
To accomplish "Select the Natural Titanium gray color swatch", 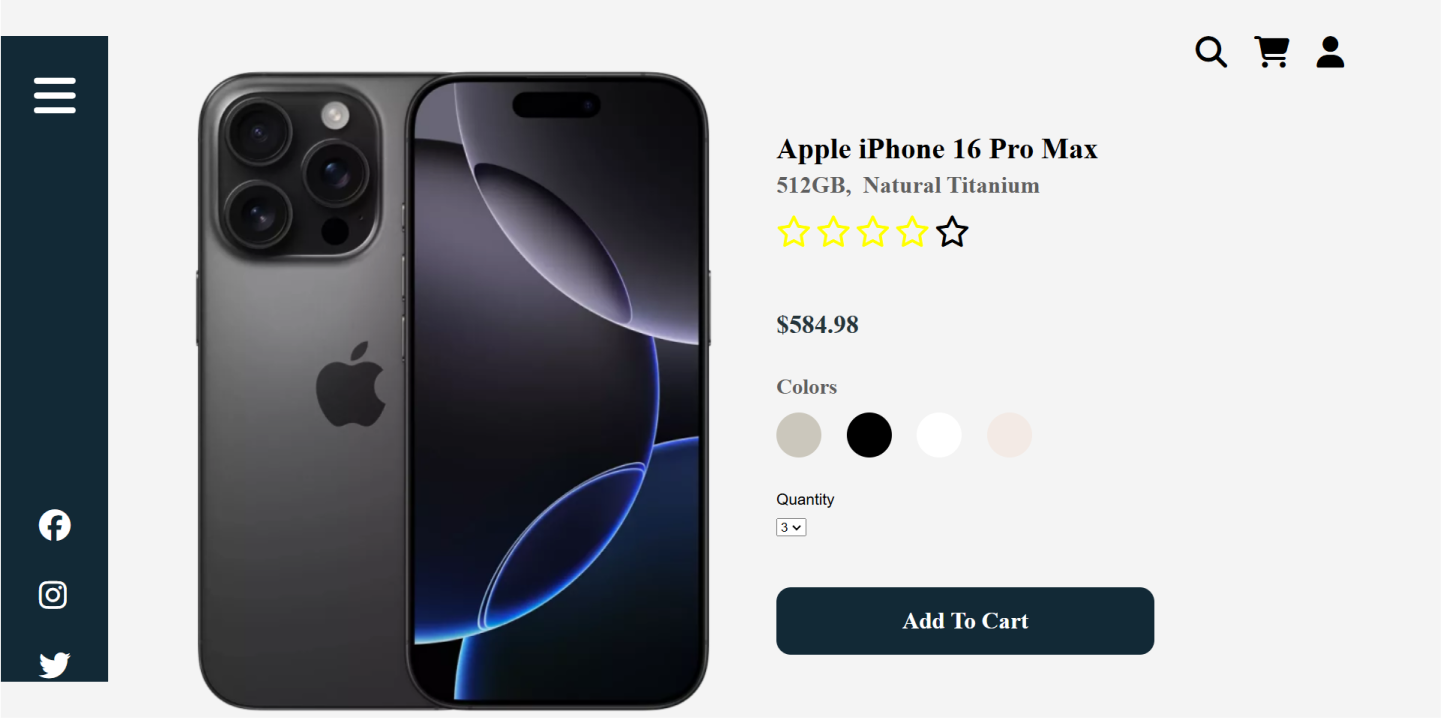I will point(799,435).
